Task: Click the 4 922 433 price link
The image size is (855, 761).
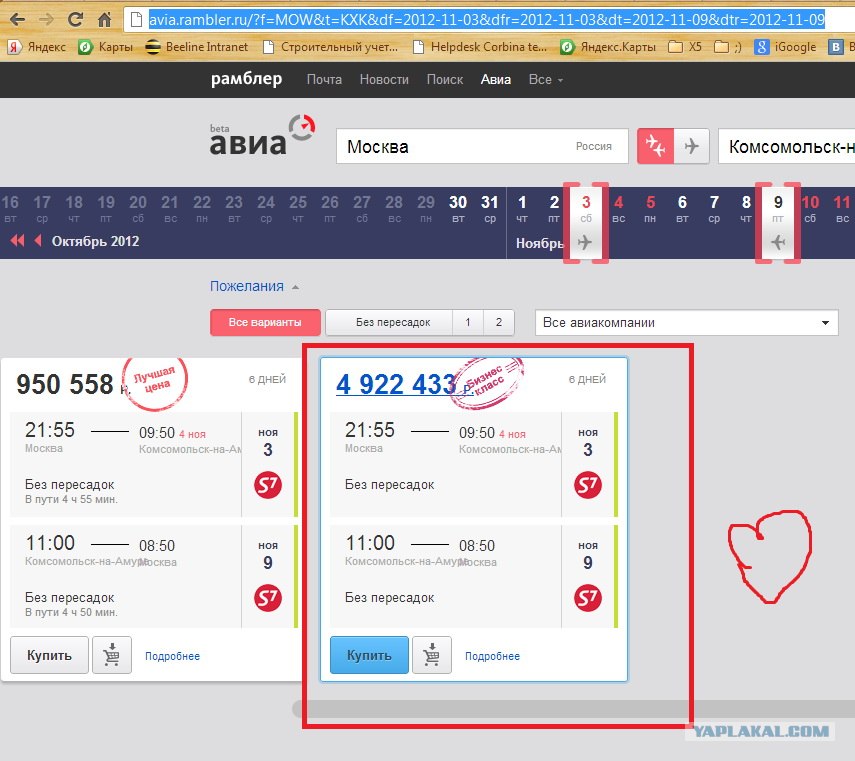Action: tap(404, 384)
